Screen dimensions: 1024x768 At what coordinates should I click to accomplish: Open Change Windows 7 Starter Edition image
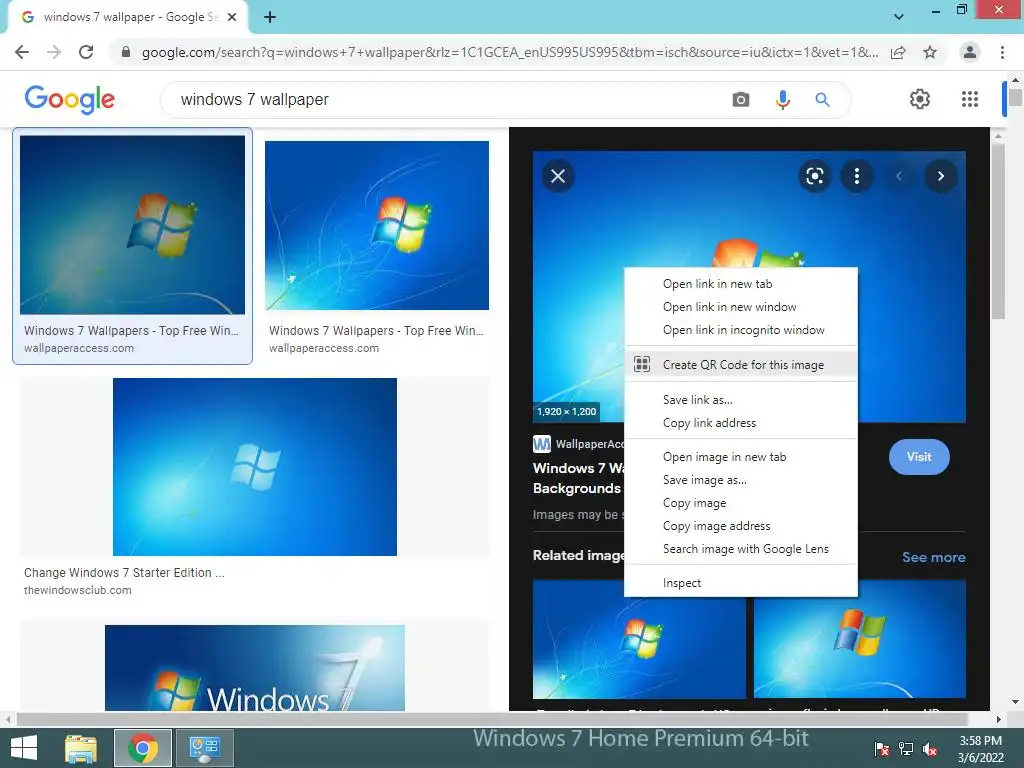(255, 467)
